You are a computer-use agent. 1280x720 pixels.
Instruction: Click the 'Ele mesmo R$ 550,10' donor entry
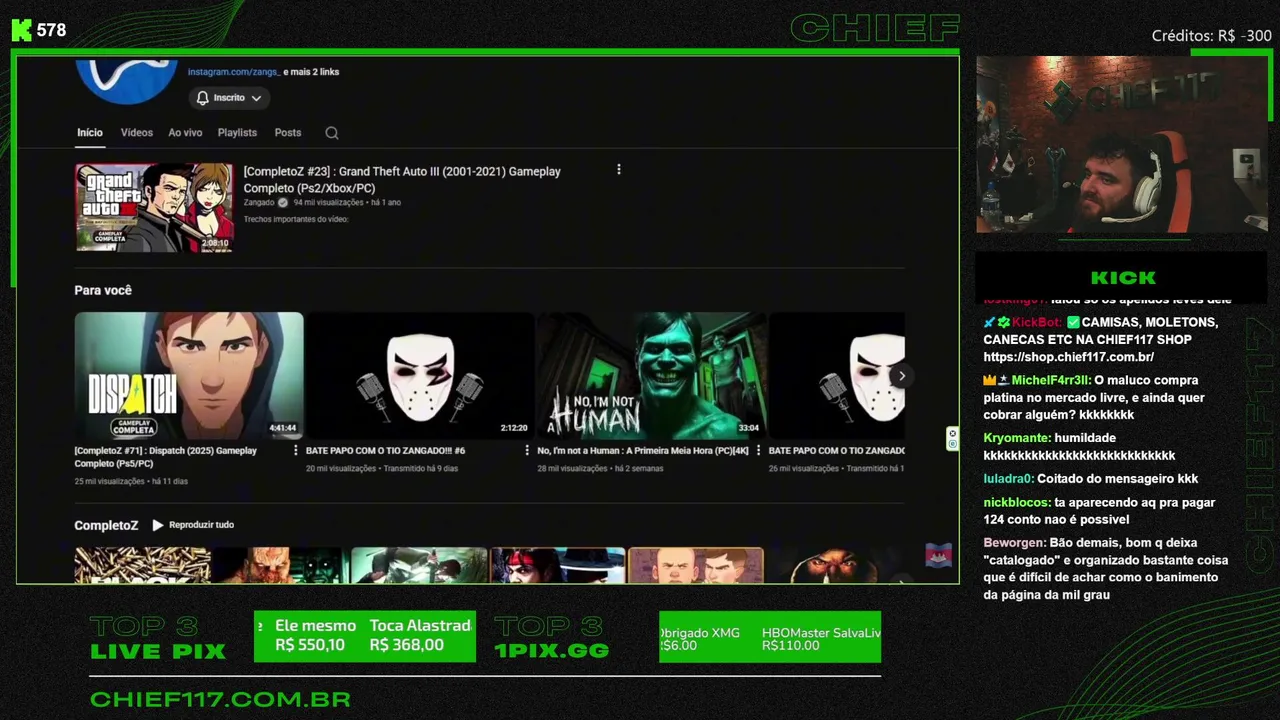[315, 636]
